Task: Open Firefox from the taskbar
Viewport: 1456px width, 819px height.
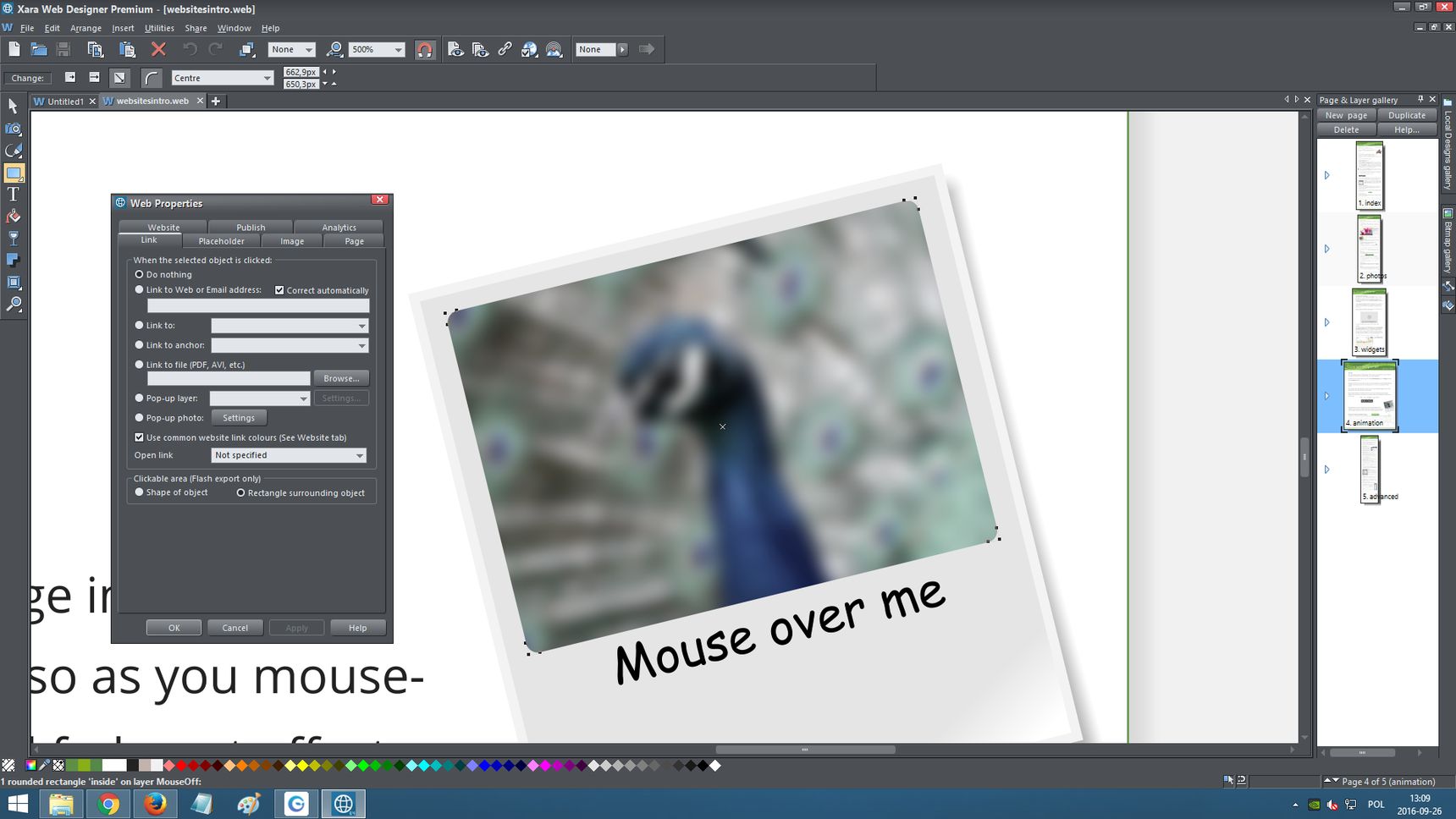Action: [x=154, y=804]
